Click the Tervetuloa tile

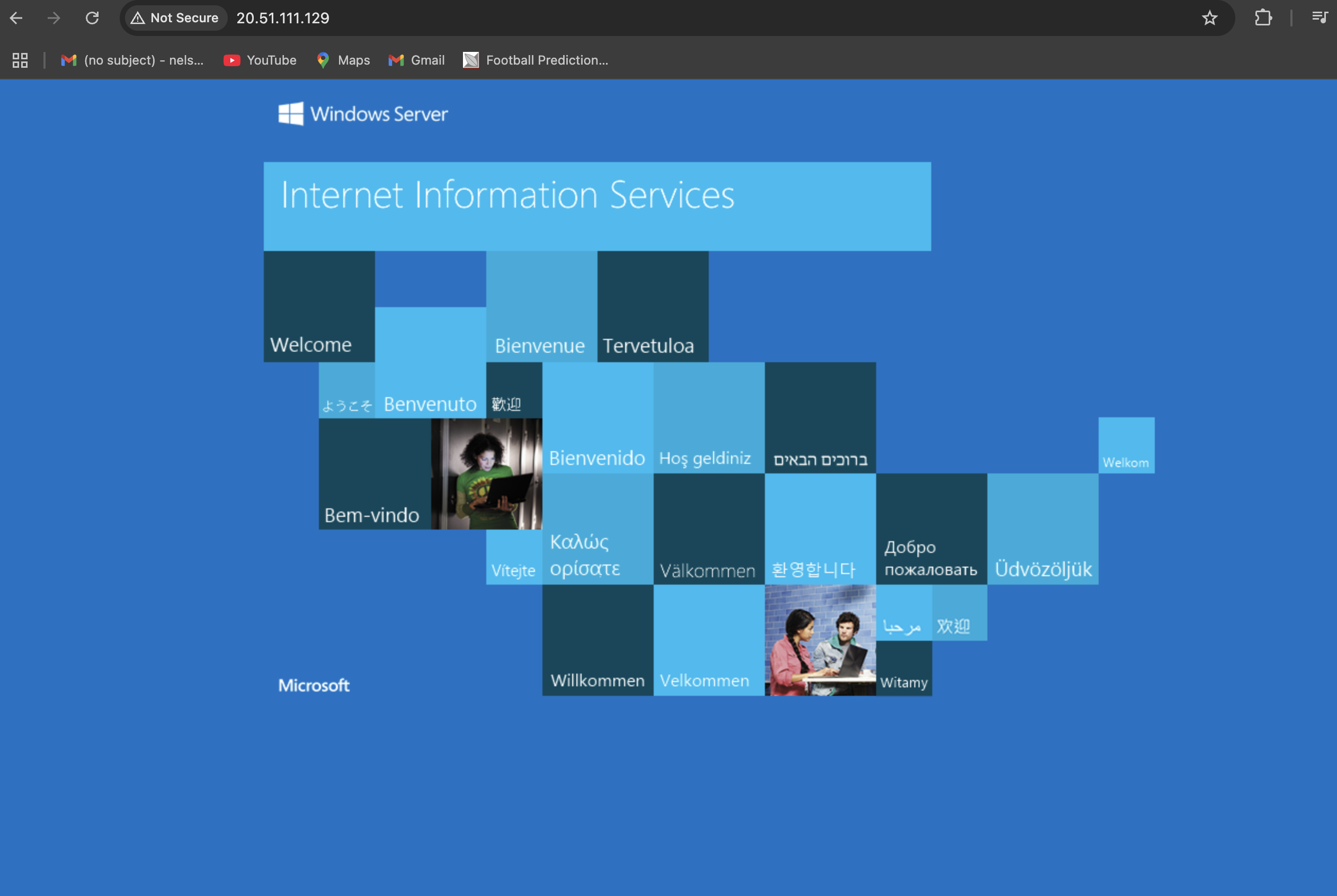[653, 306]
